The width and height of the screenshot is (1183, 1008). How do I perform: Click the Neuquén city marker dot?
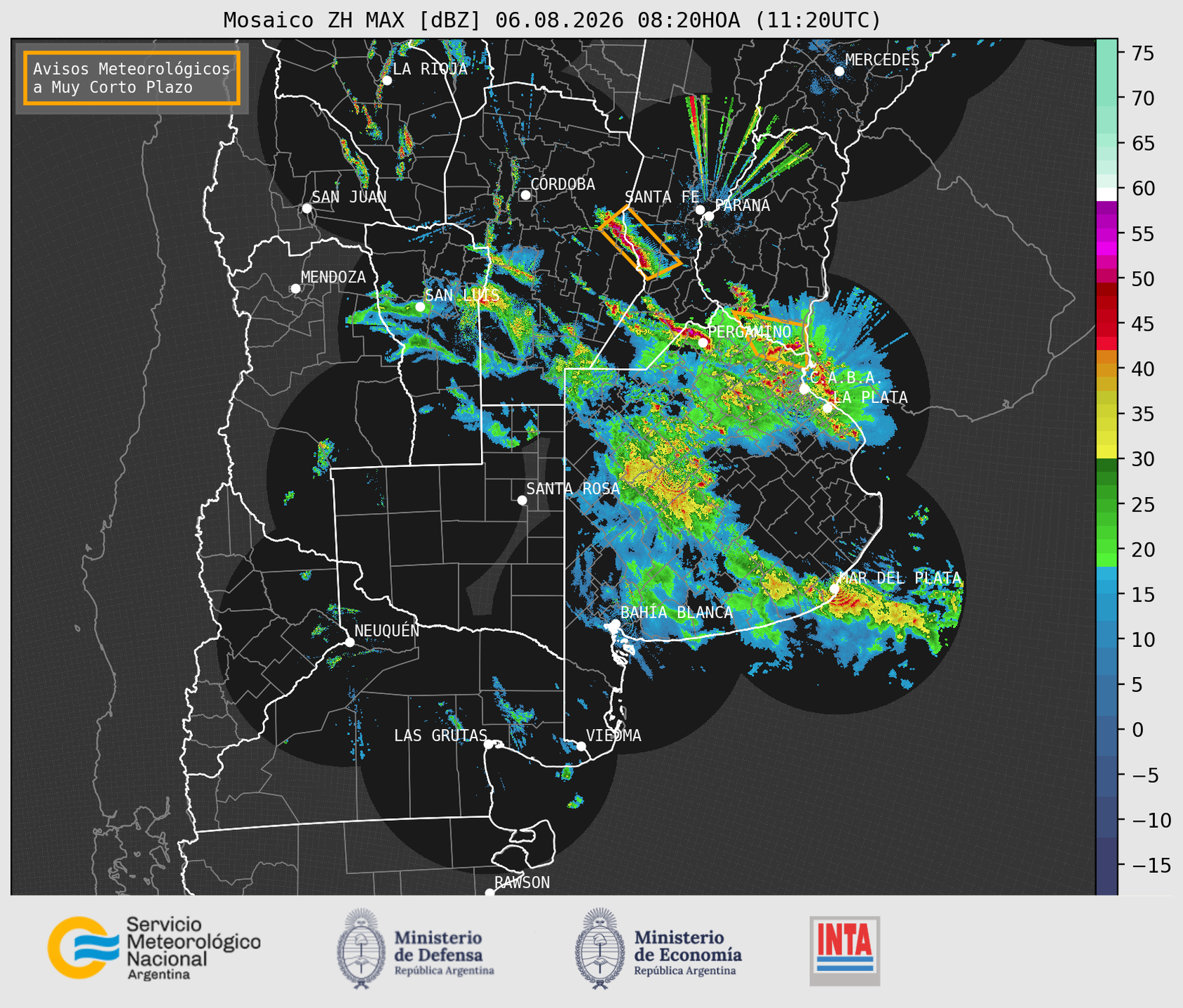coord(349,642)
